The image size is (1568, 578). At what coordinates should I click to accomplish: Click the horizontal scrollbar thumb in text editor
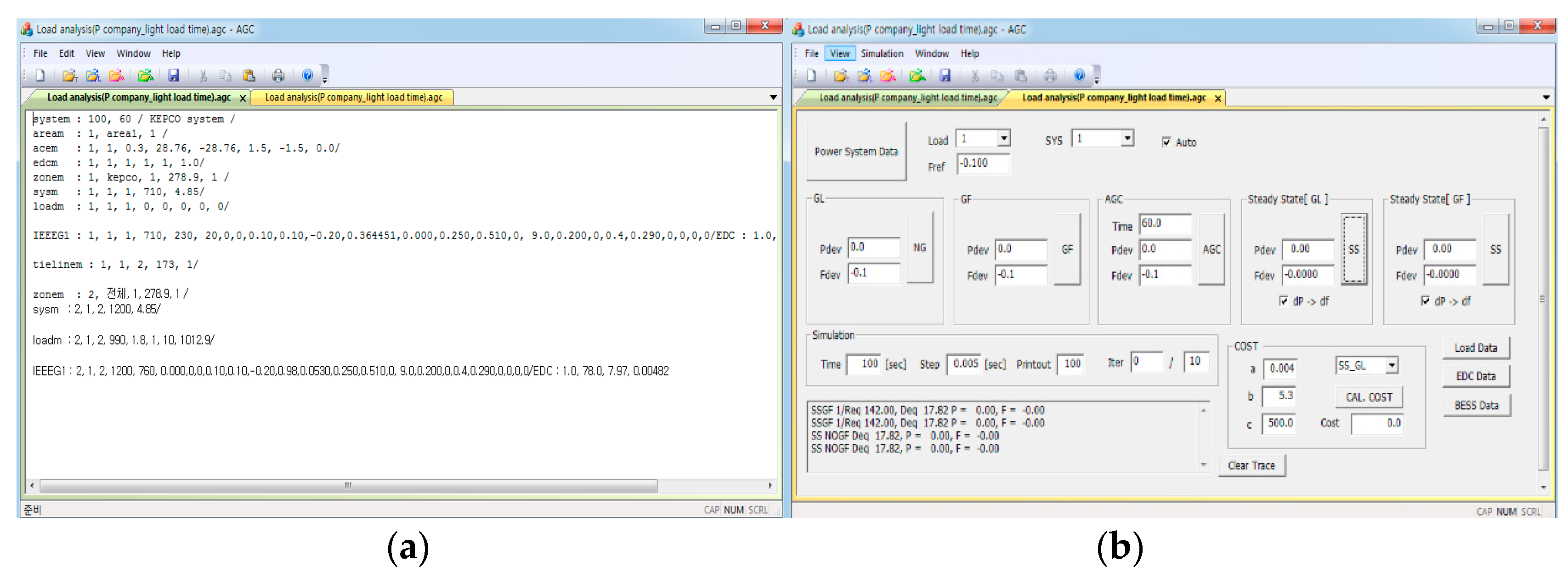(348, 486)
